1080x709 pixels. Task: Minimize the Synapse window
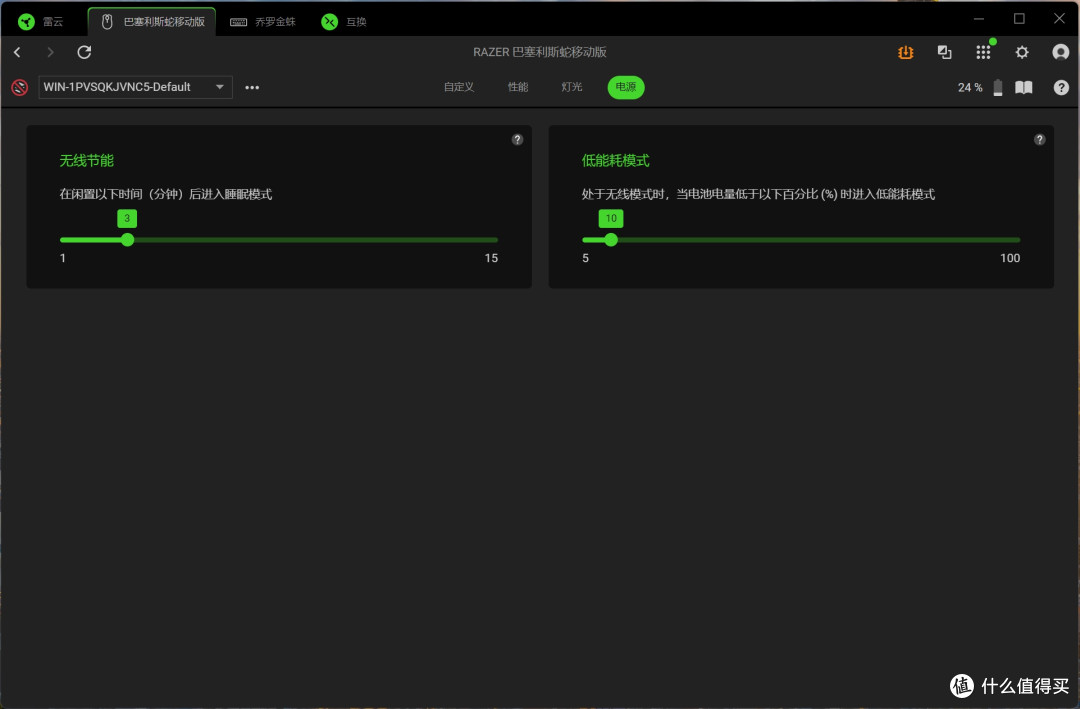point(979,19)
